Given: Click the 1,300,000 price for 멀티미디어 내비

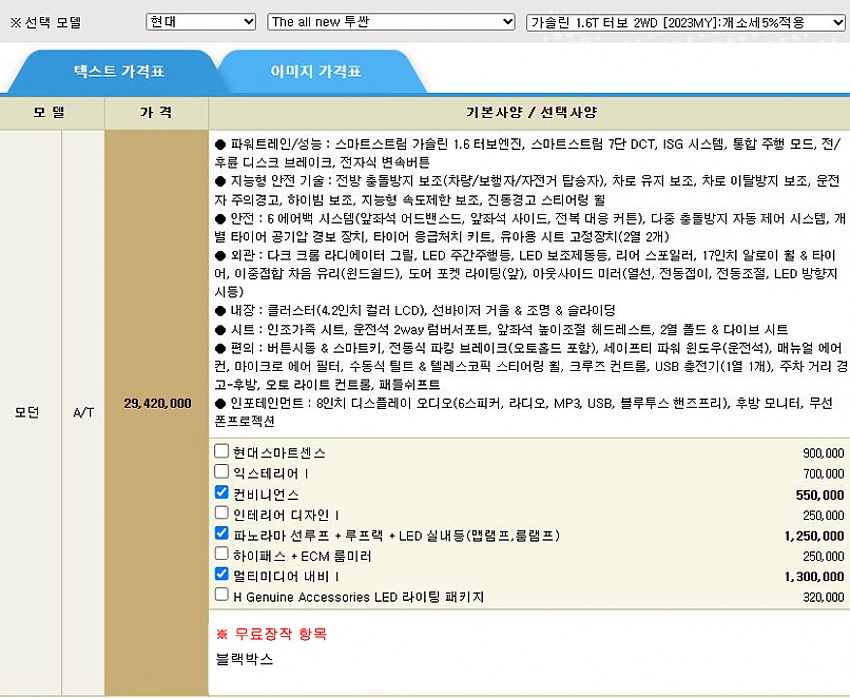Looking at the screenshot, I should [x=814, y=577].
